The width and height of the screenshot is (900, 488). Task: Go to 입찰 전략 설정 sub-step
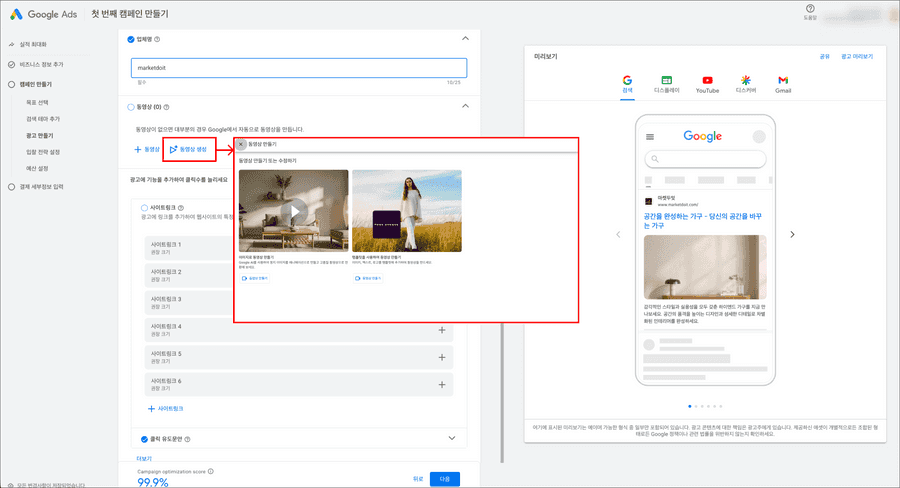(42, 152)
